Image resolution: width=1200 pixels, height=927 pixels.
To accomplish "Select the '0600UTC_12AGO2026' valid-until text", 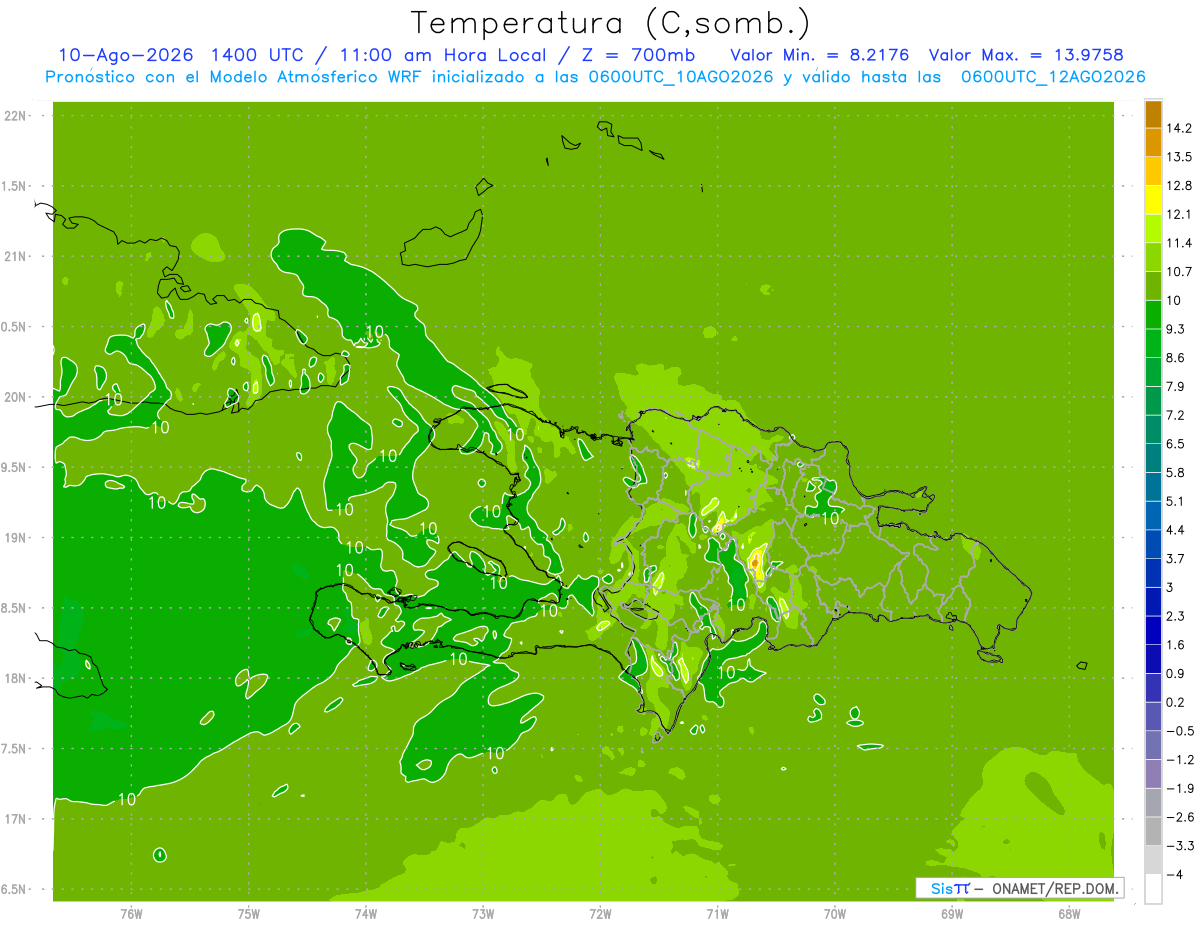I will pyautogui.click(x=1053, y=77).
